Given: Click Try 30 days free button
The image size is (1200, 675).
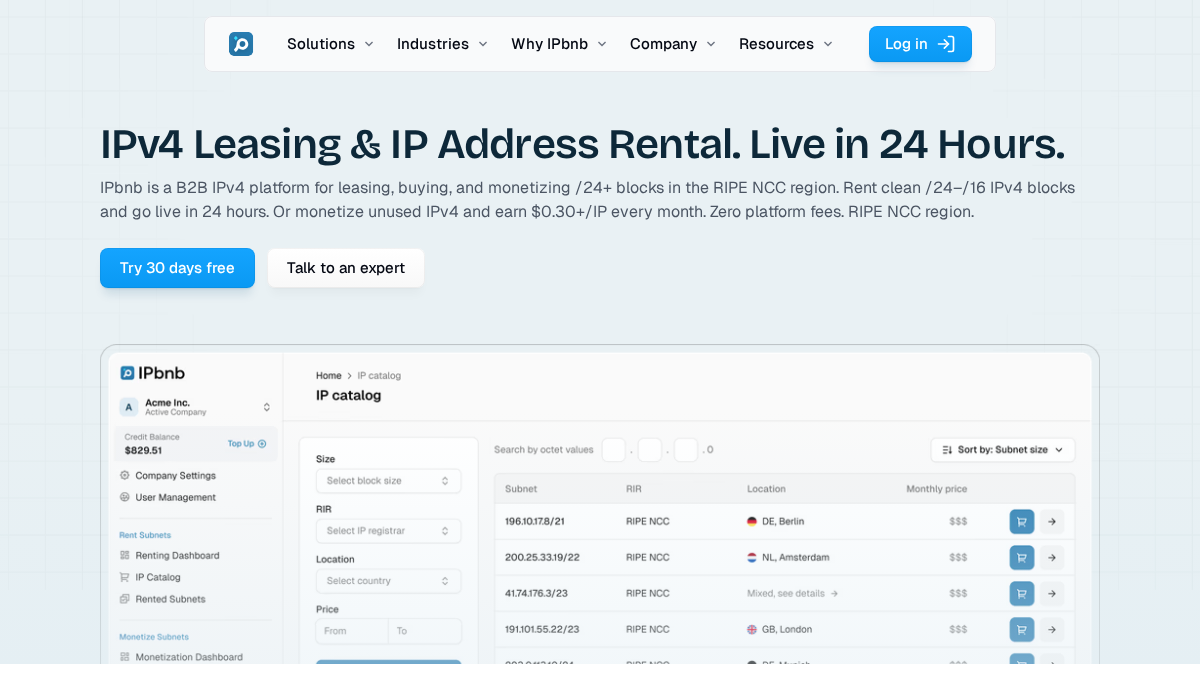Looking at the screenshot, I should point(177,268).
